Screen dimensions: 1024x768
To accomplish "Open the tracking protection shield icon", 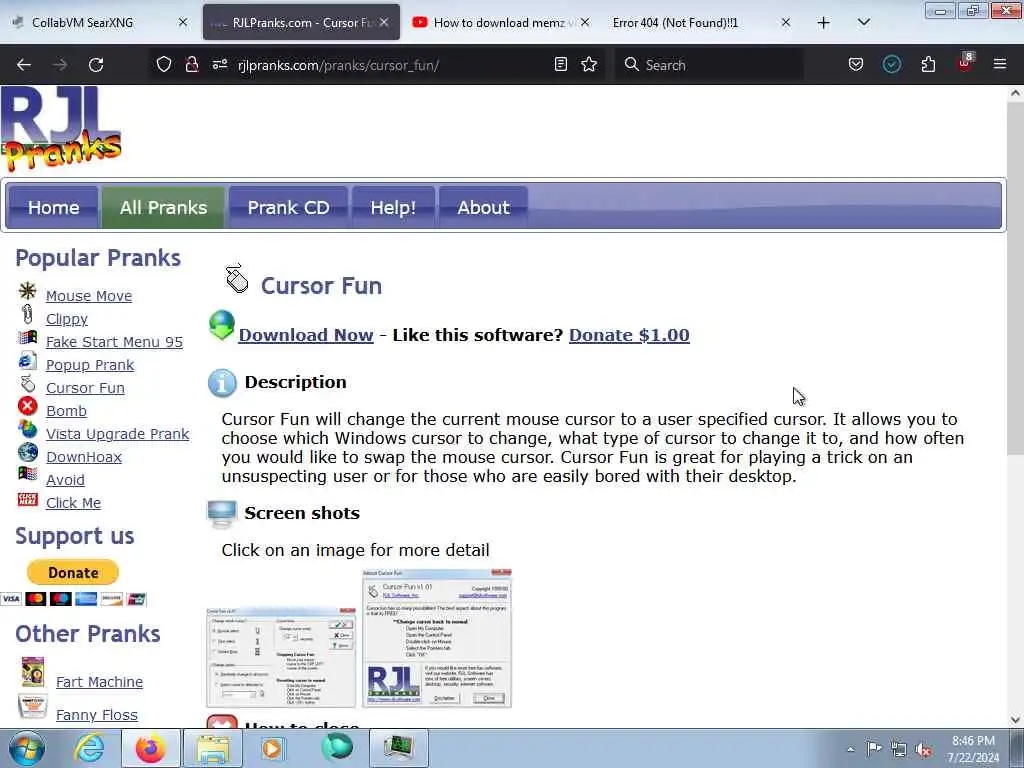I will [164, 64].
